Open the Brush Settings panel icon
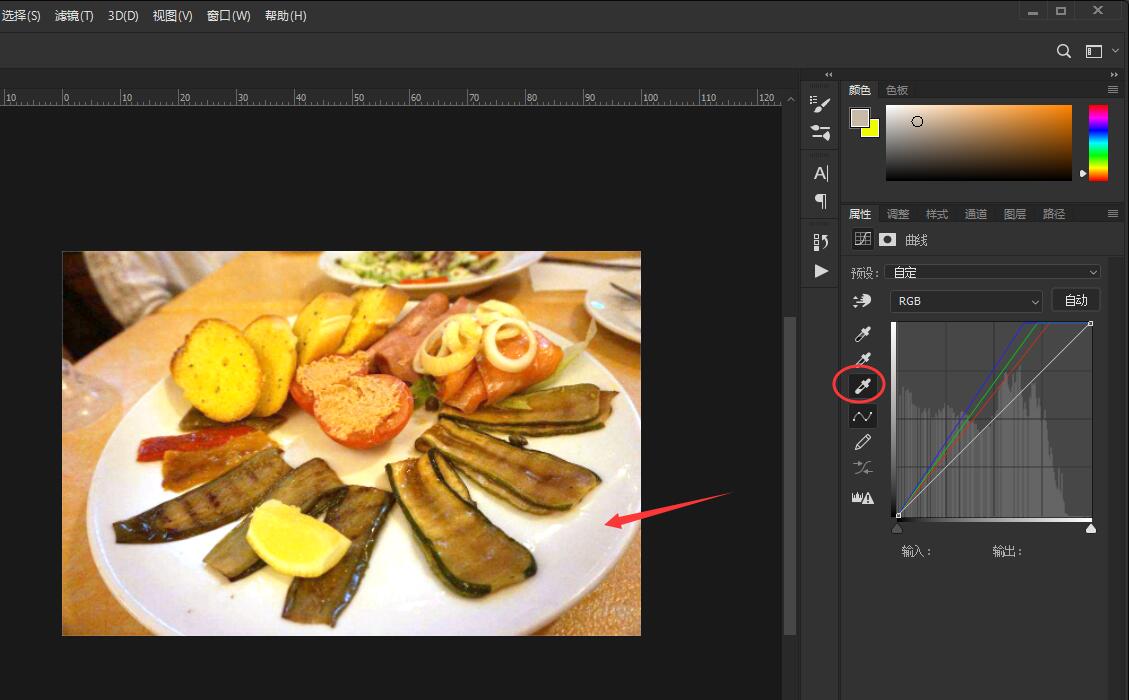Image resolution: width=1129 pixels, height=700 pixels. (x=821, y=103)
